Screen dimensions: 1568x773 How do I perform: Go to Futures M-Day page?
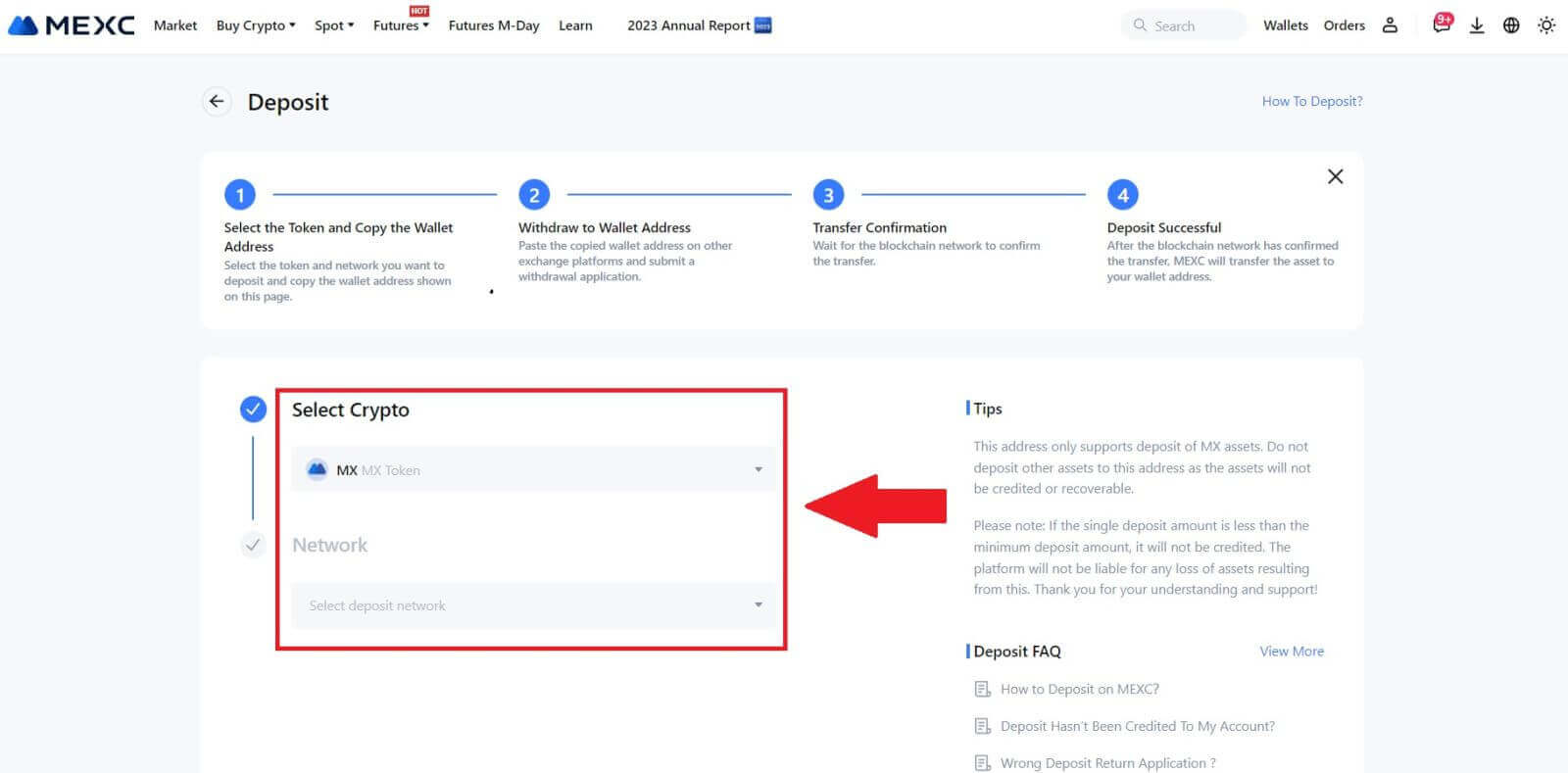tap(494, 25)
